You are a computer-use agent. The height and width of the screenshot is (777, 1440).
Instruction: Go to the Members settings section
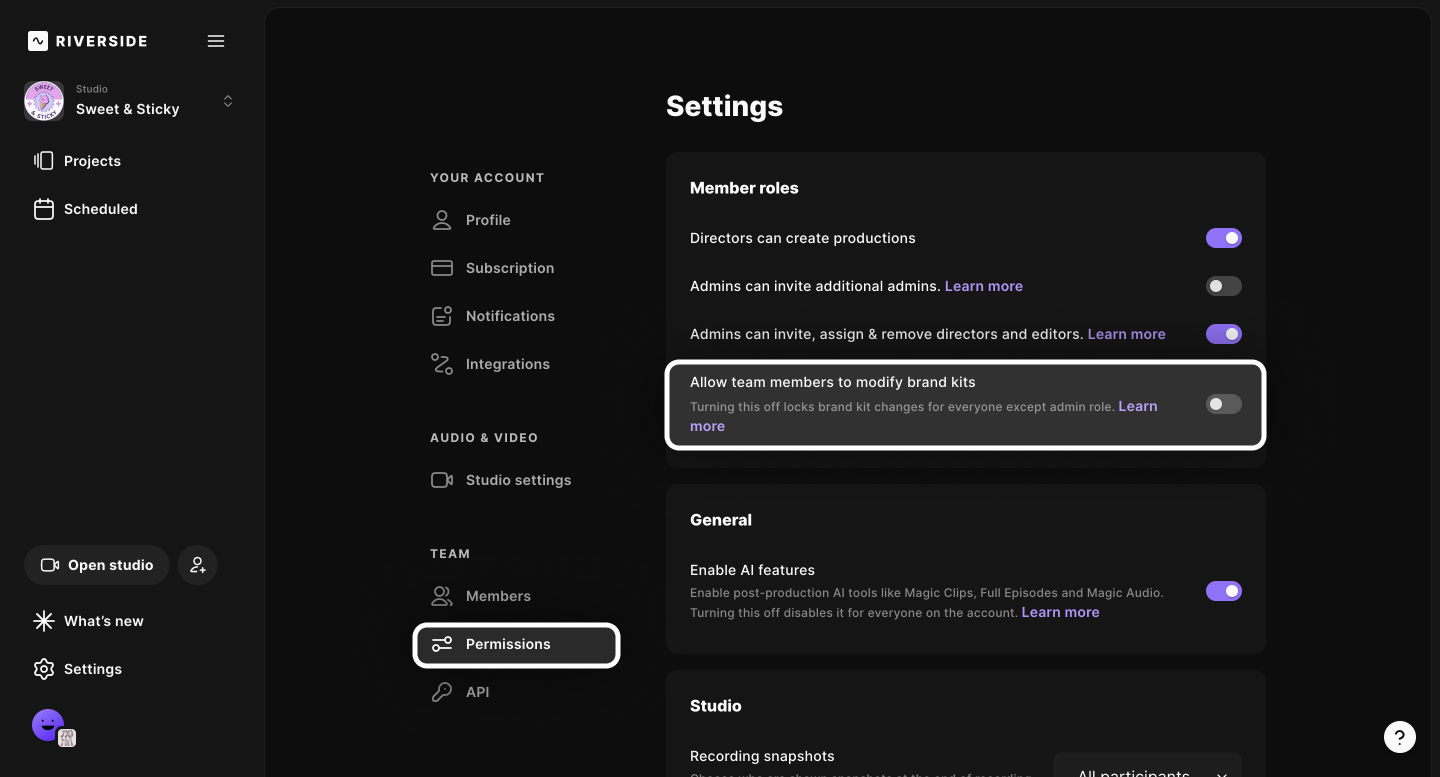click(497, 596)
